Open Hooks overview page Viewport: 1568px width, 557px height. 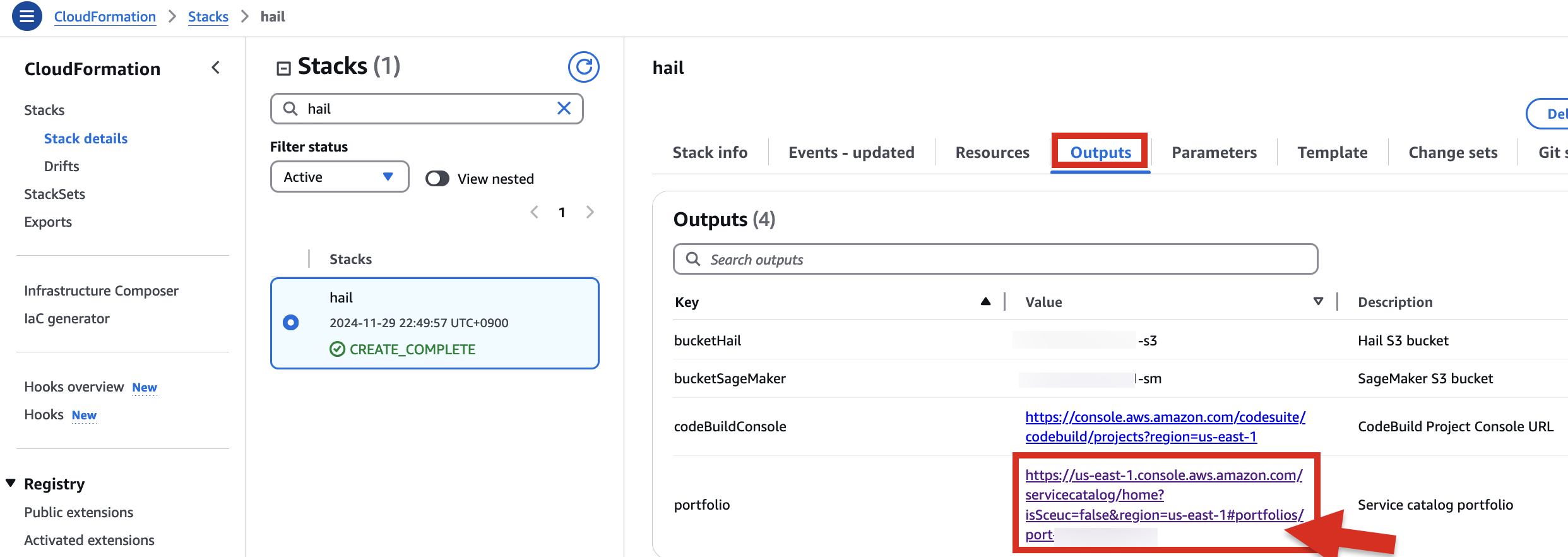click(74, 386)
